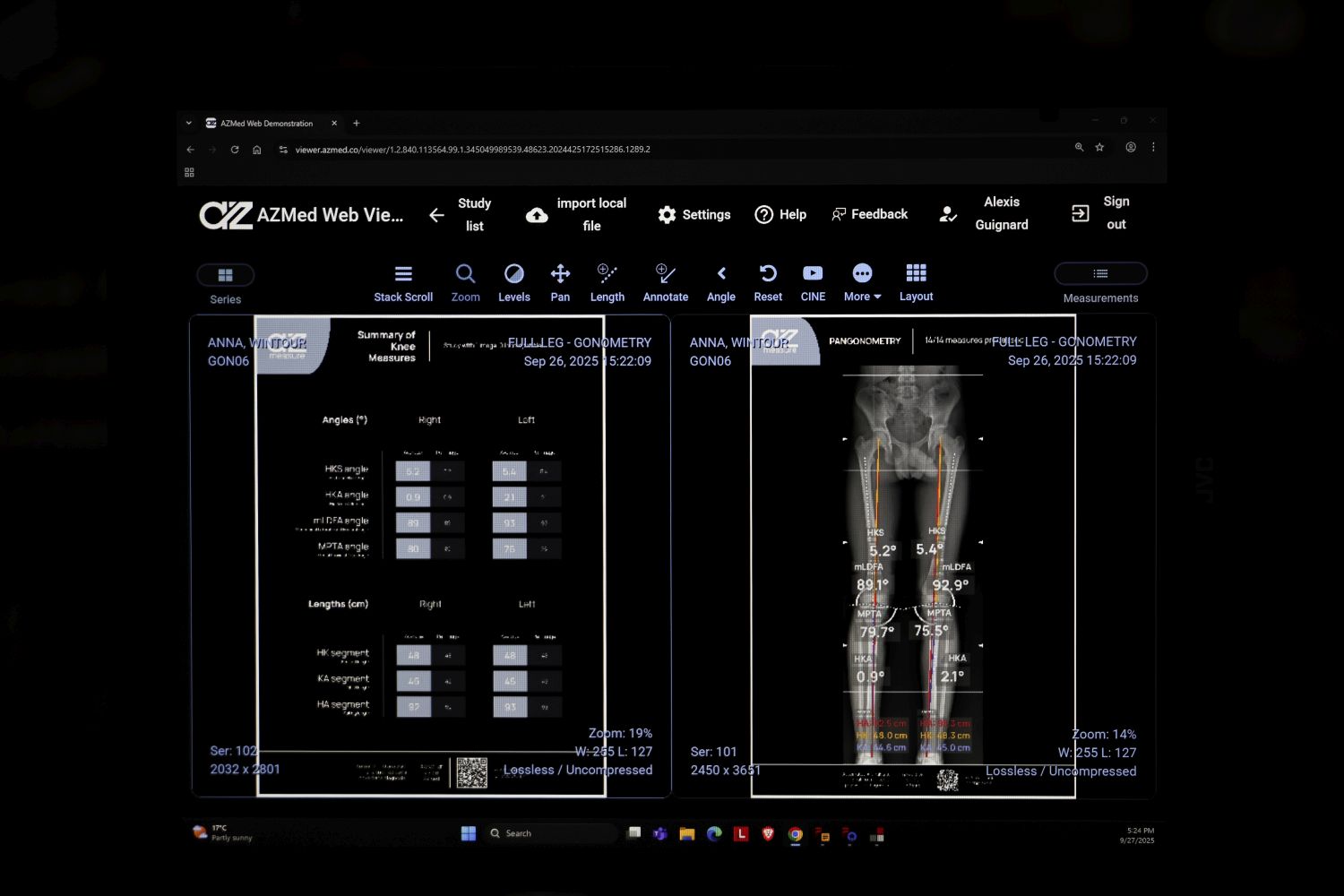Select the Levels window tool
The width and height of the screenshot is (1344, 896).
[513, 282]
